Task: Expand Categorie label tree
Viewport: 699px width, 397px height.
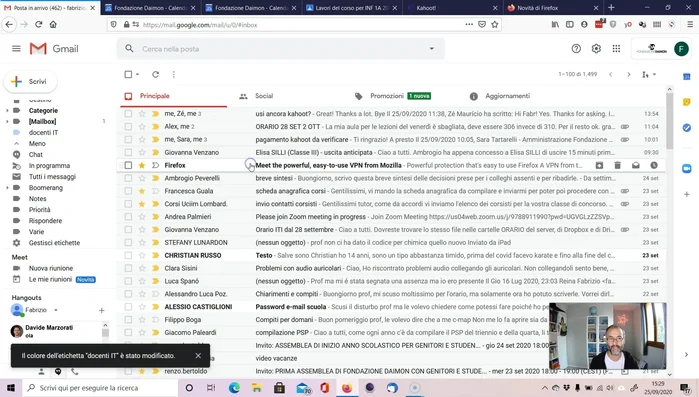Action: tap(7, 111)
